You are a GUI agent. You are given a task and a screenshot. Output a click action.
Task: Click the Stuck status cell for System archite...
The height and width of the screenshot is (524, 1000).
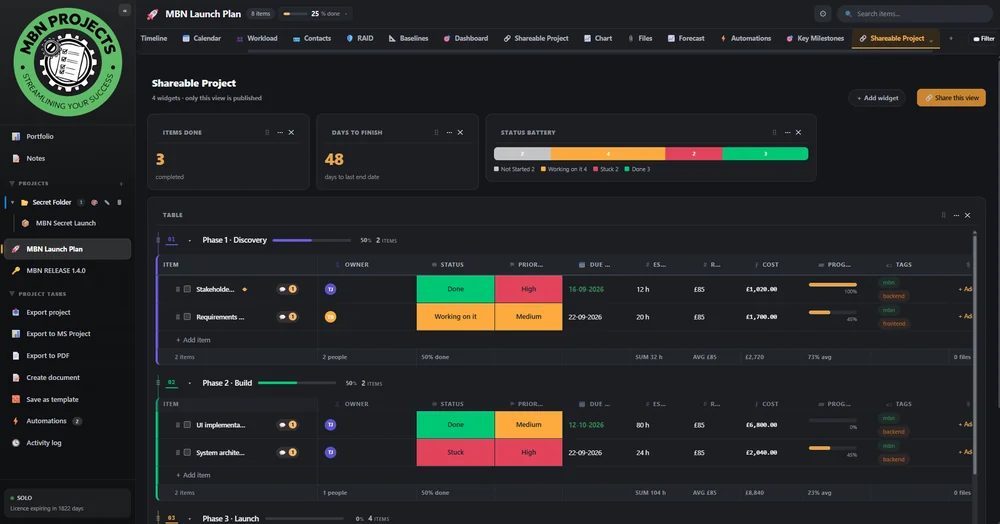click(455, 453)
